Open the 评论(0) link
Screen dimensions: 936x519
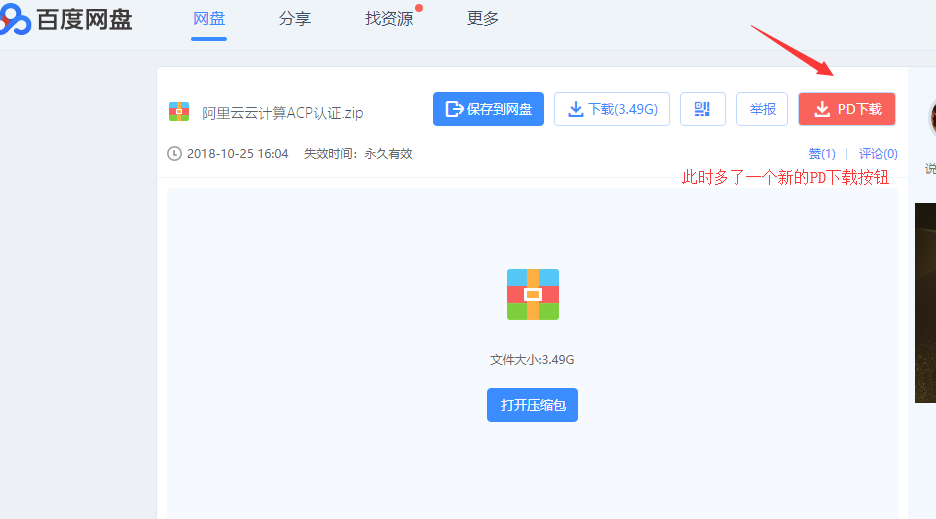click(x=878, y=153)
